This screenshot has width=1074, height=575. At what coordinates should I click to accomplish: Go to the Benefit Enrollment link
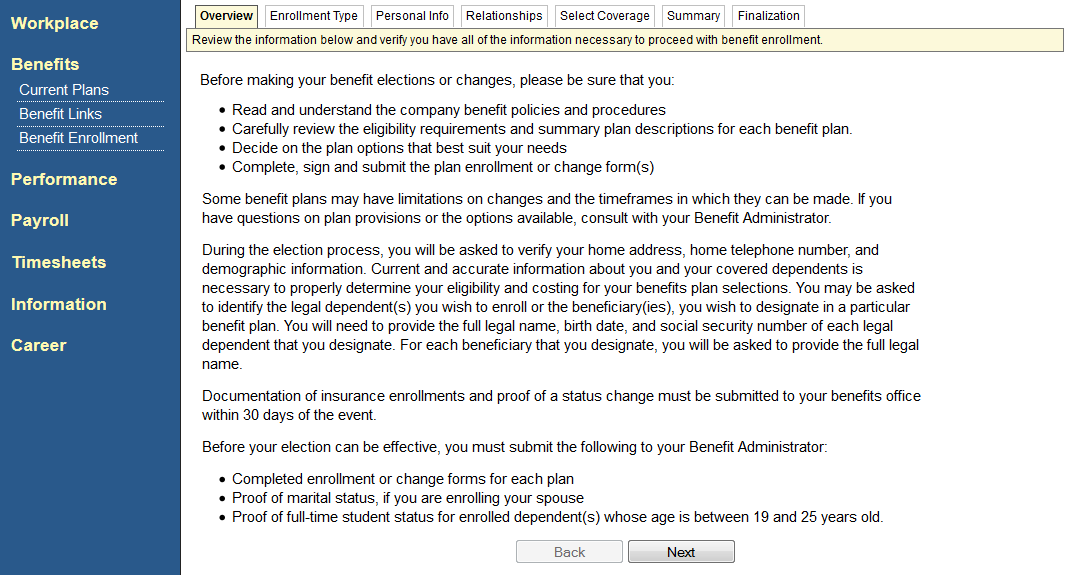[79, 138]
